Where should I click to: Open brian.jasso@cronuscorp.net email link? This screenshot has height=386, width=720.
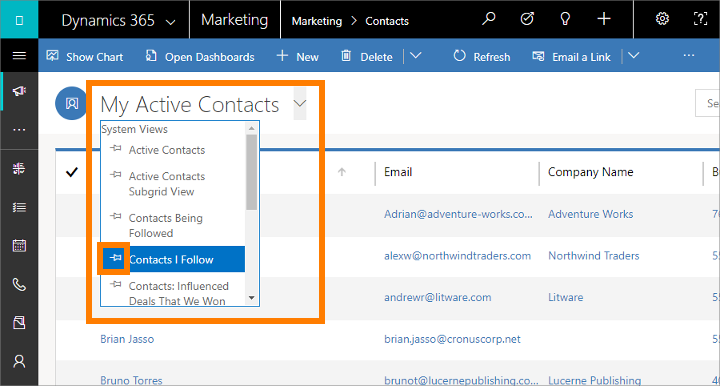coord(452,339)
